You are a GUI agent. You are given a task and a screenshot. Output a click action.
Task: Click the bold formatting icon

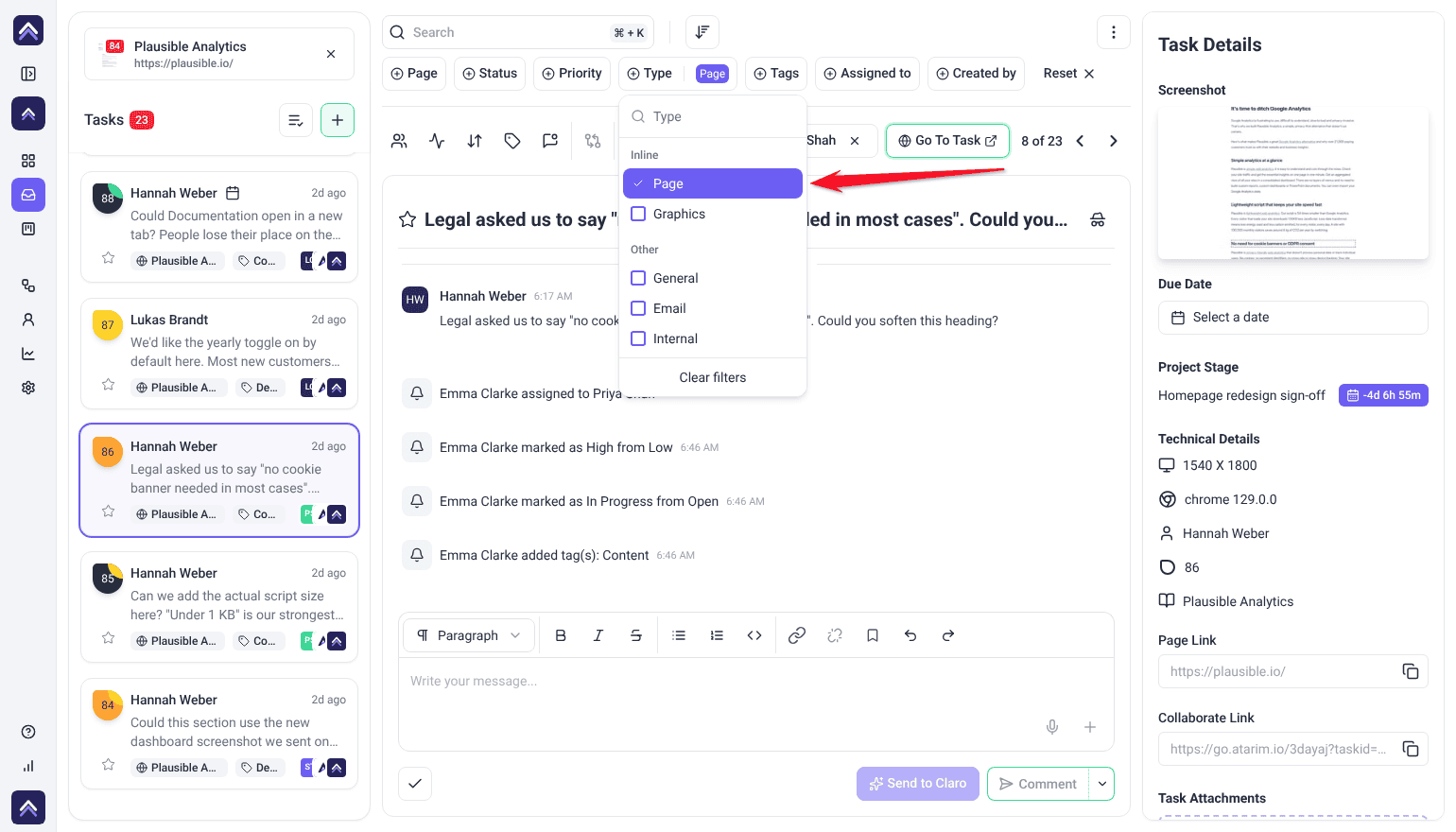pyautogui.click(x=561, y=635)
